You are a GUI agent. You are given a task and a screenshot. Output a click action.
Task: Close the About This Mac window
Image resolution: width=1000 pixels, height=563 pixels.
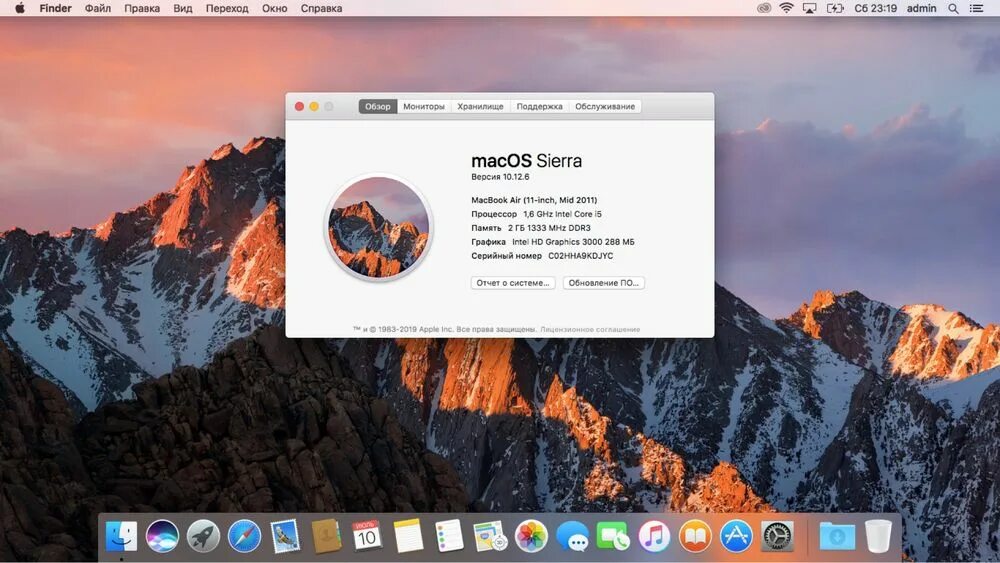[299, 106]
